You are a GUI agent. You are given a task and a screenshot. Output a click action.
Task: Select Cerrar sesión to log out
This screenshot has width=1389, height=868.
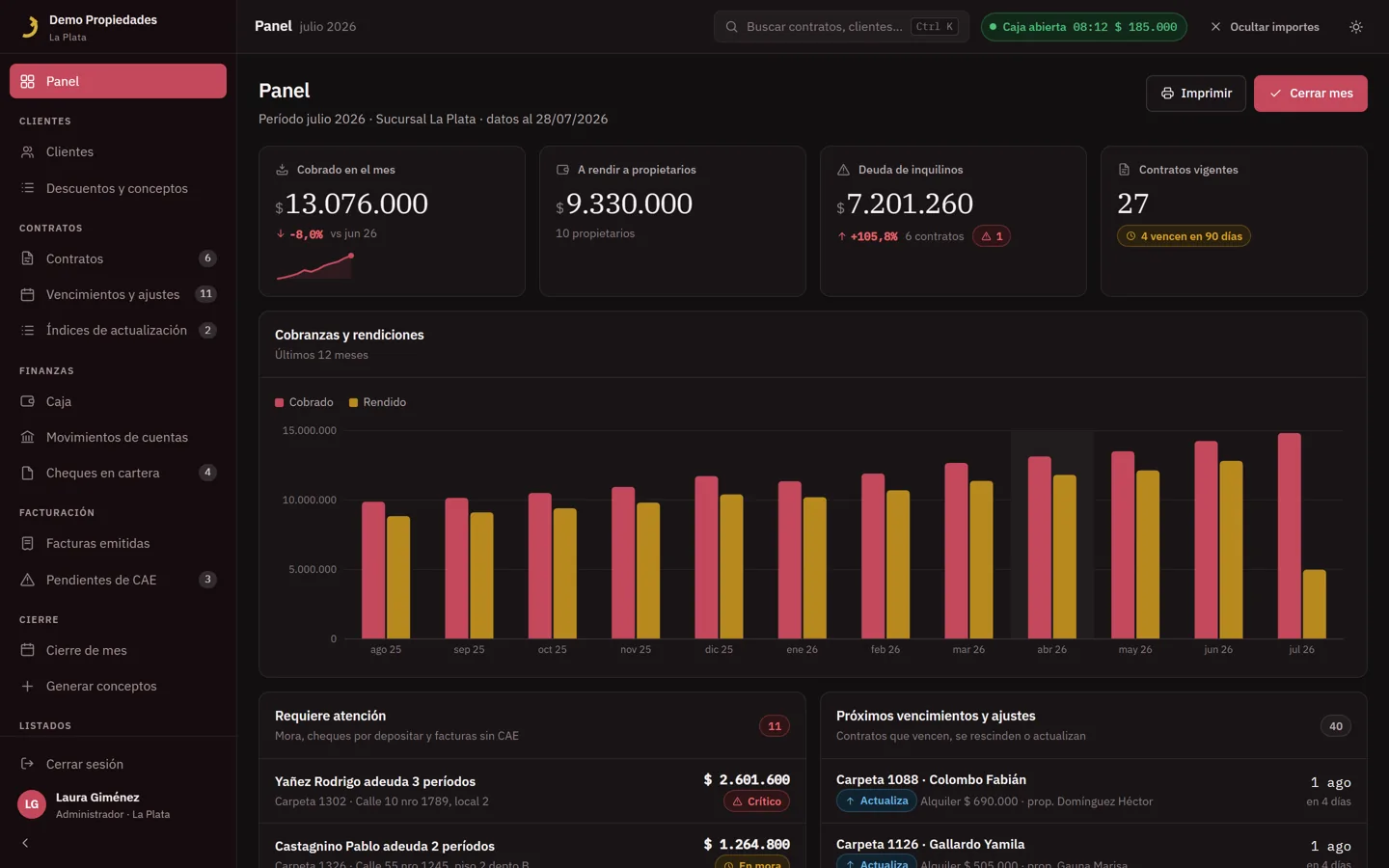point(118,764)
